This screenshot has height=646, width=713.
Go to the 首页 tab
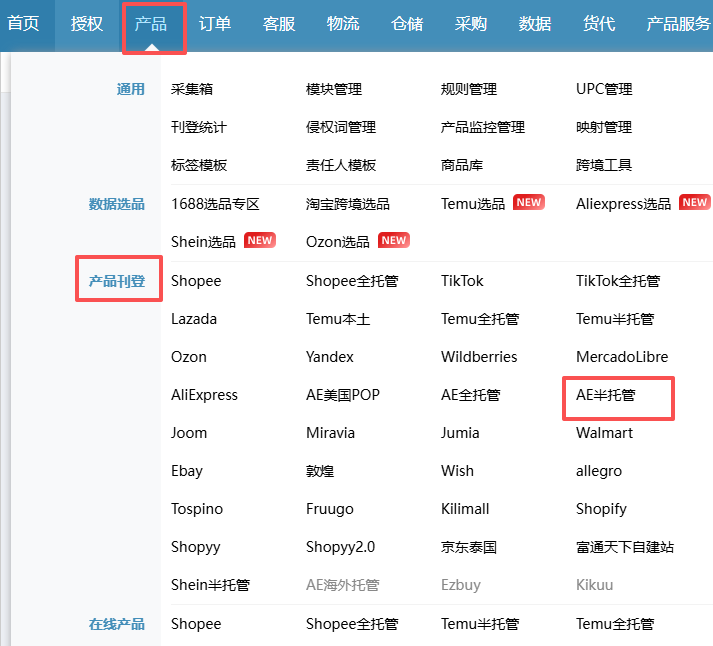[23, 24]
